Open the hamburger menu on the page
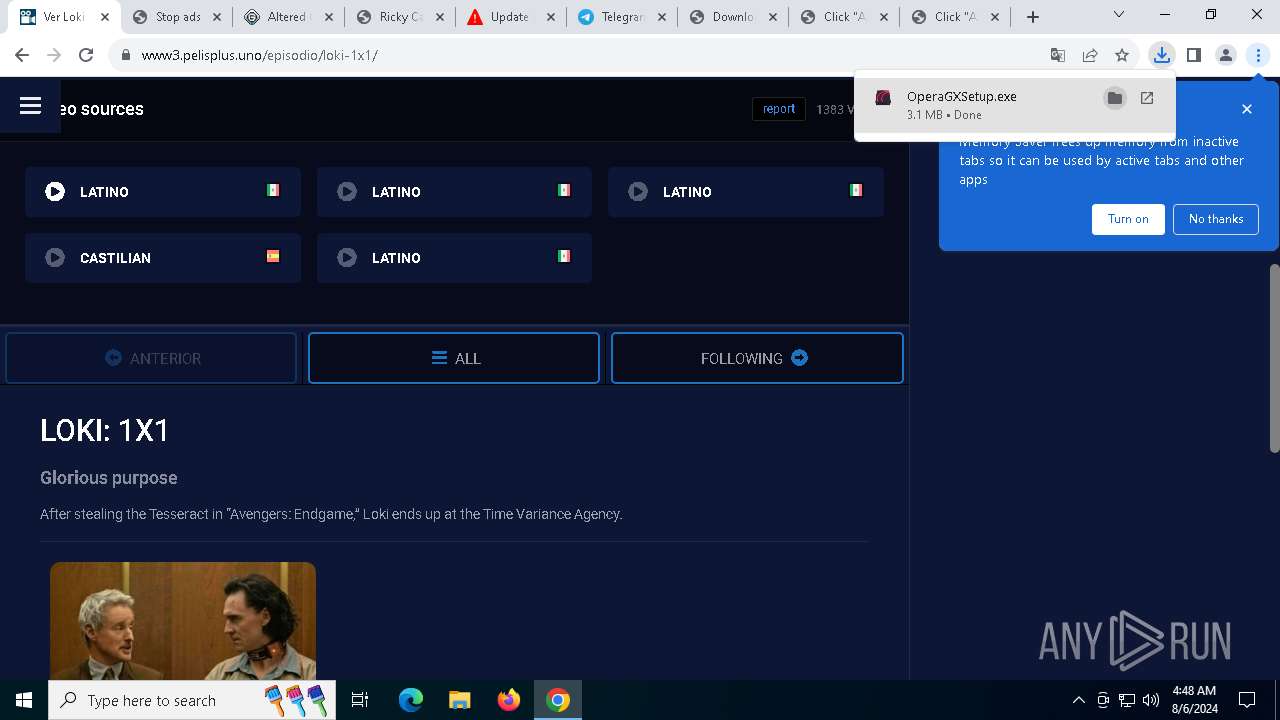This screenshot has height=720, width=1280. pos(30,106)
